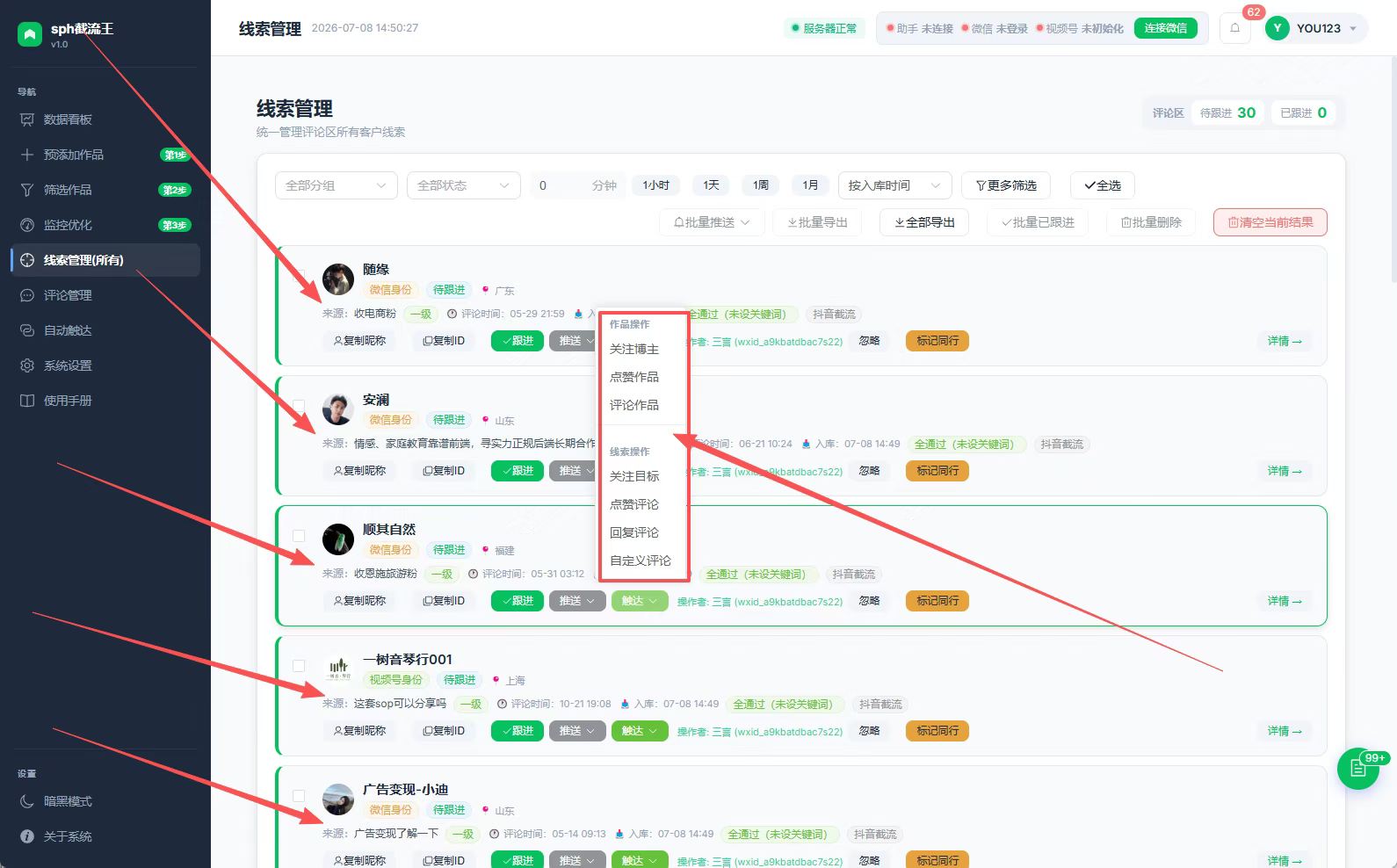Click 跟进 on the 随缘 lead

pyautogui.click(x=518, y=341)
